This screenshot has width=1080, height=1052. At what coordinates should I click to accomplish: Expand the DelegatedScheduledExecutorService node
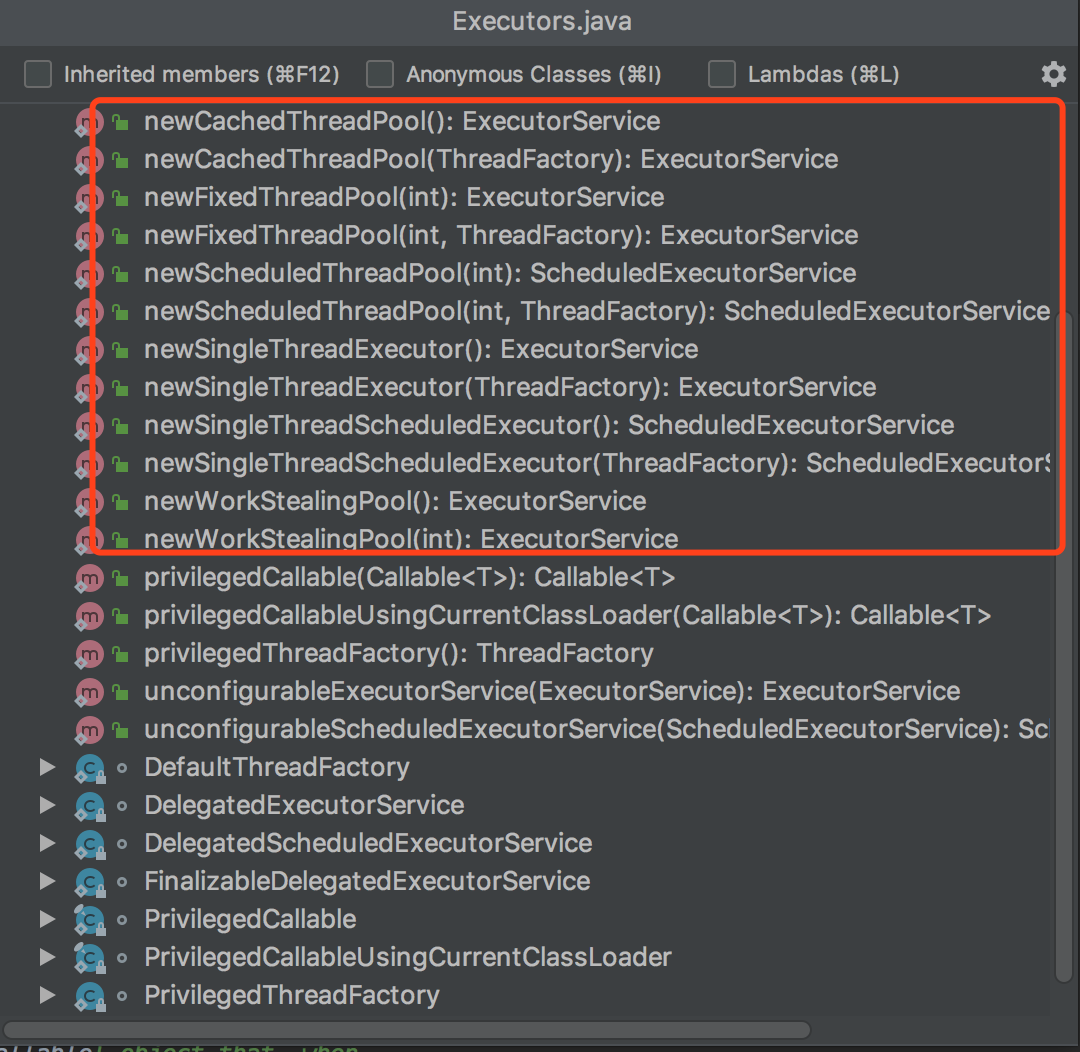[47, 844]
